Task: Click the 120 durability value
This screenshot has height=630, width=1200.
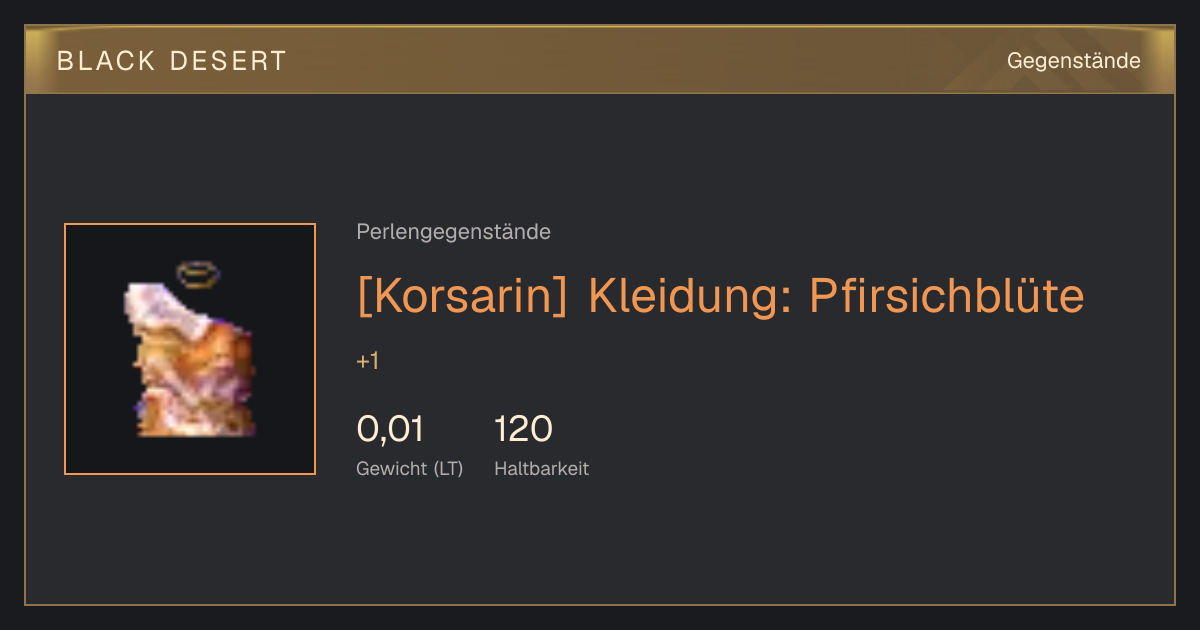Action: [x=523, y=429]
